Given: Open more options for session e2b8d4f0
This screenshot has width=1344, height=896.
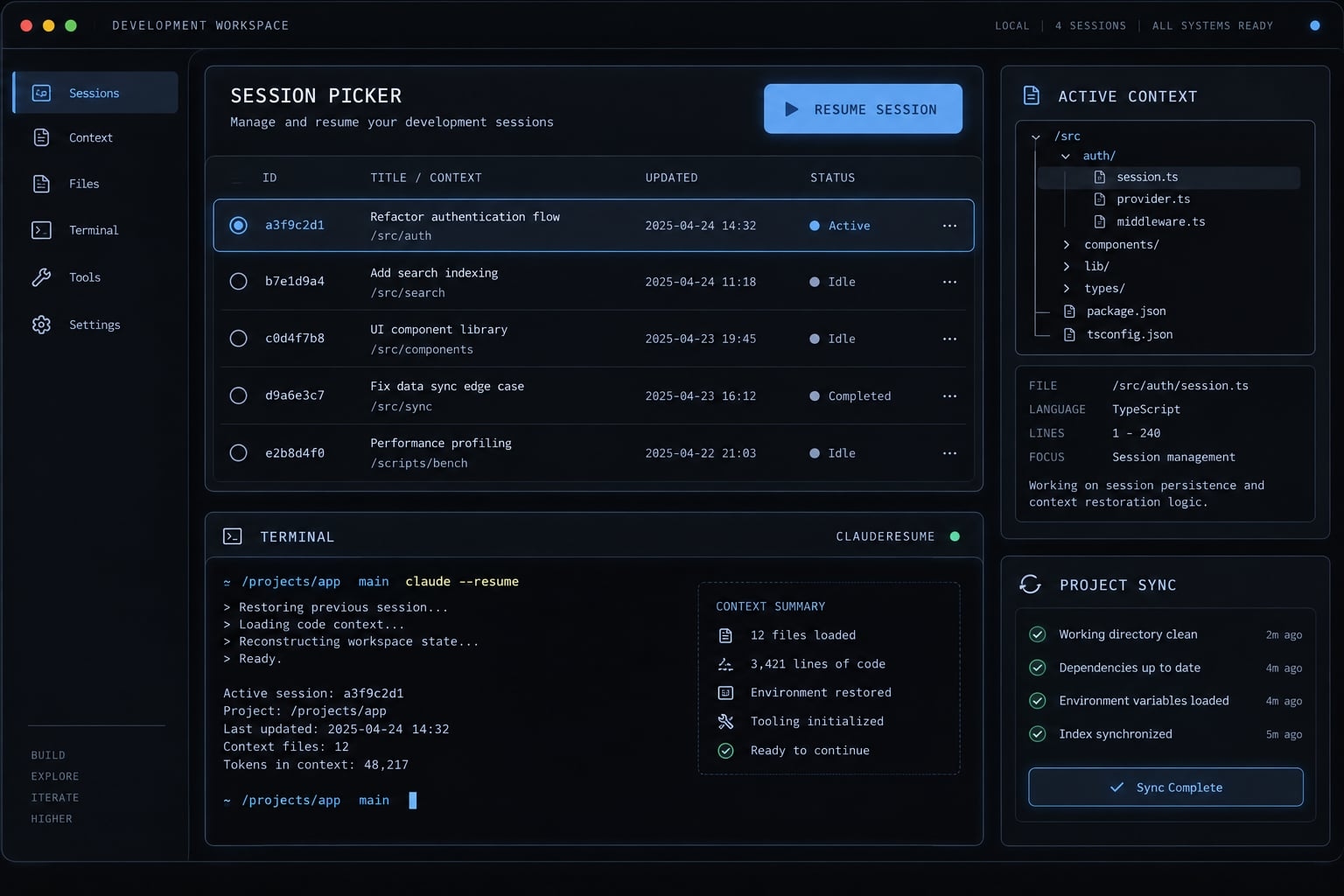Looking at the screenshot, I should (x=949, y=453).
